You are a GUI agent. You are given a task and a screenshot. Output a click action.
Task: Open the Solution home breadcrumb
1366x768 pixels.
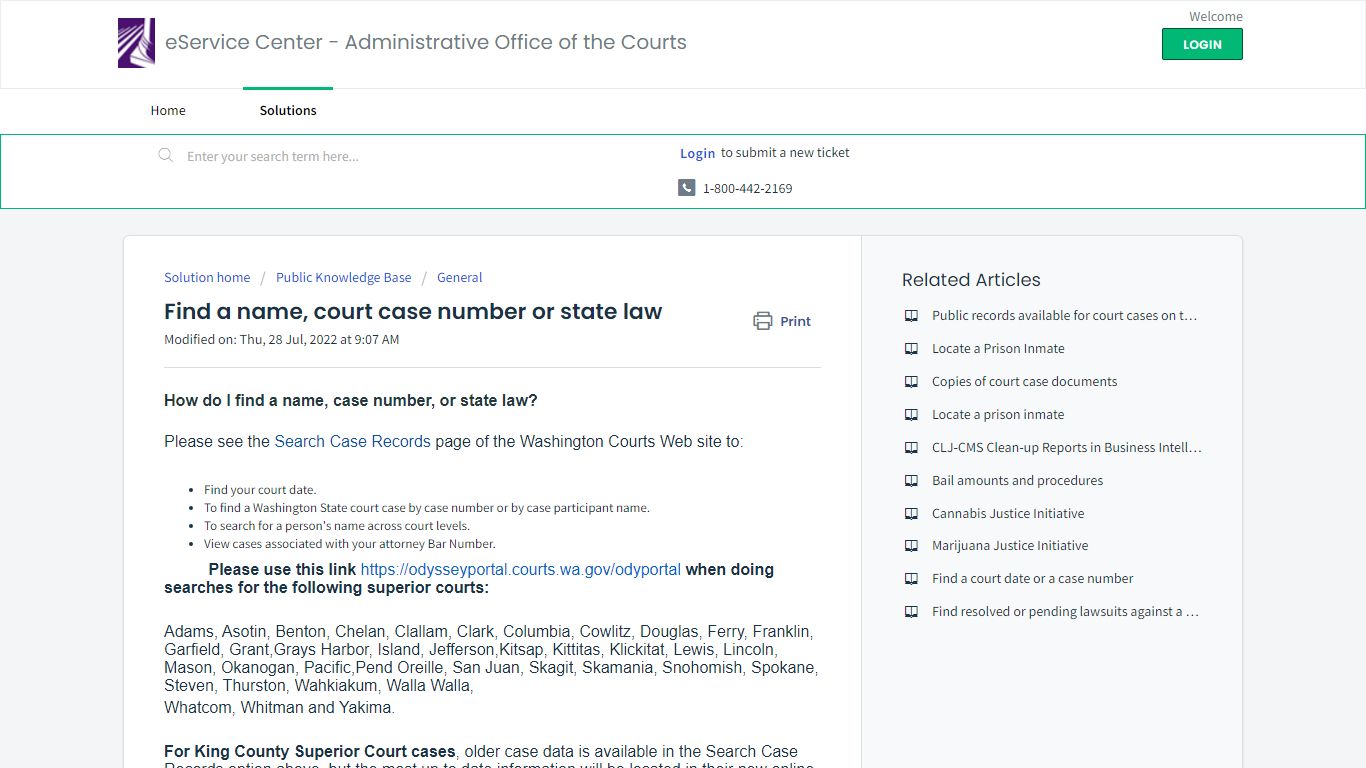point(207,277)
